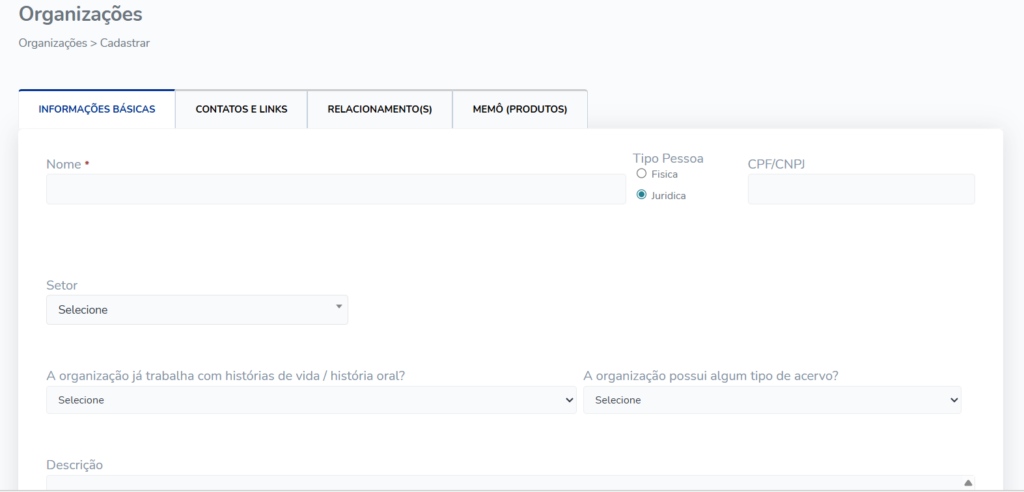Image resolution: width=1024 pixels, height=492 pixels.
Task: Click inside the Descrição text area
Action: point(500,483)
